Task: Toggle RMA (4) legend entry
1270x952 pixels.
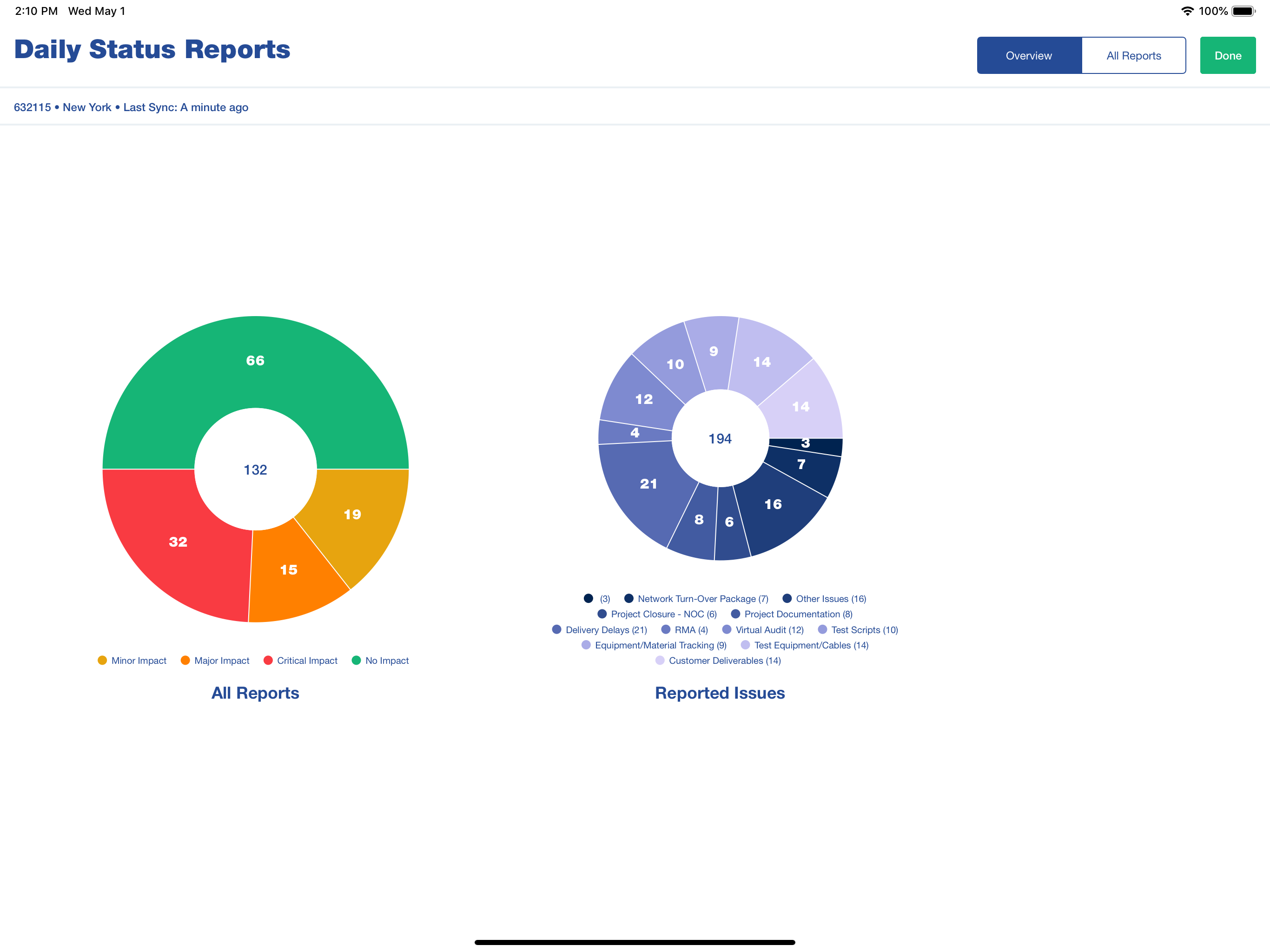Action: click(x=684, y=630)
